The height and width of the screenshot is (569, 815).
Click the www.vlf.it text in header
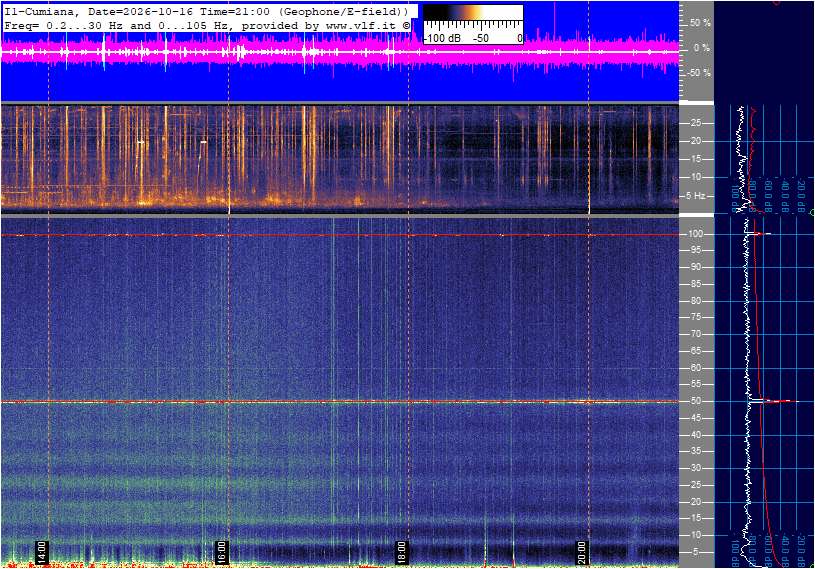pyautogui.click(x=363, y=25)
